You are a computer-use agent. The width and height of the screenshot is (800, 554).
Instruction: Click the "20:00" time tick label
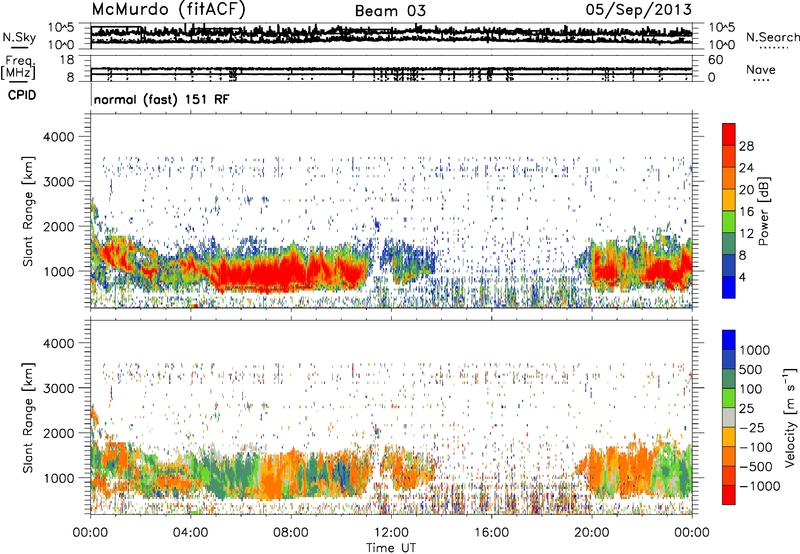(x=592, y=533)
